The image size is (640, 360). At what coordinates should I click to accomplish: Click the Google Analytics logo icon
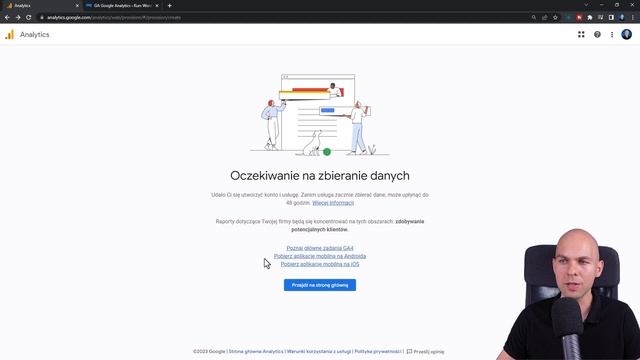(x=9, y=35)
